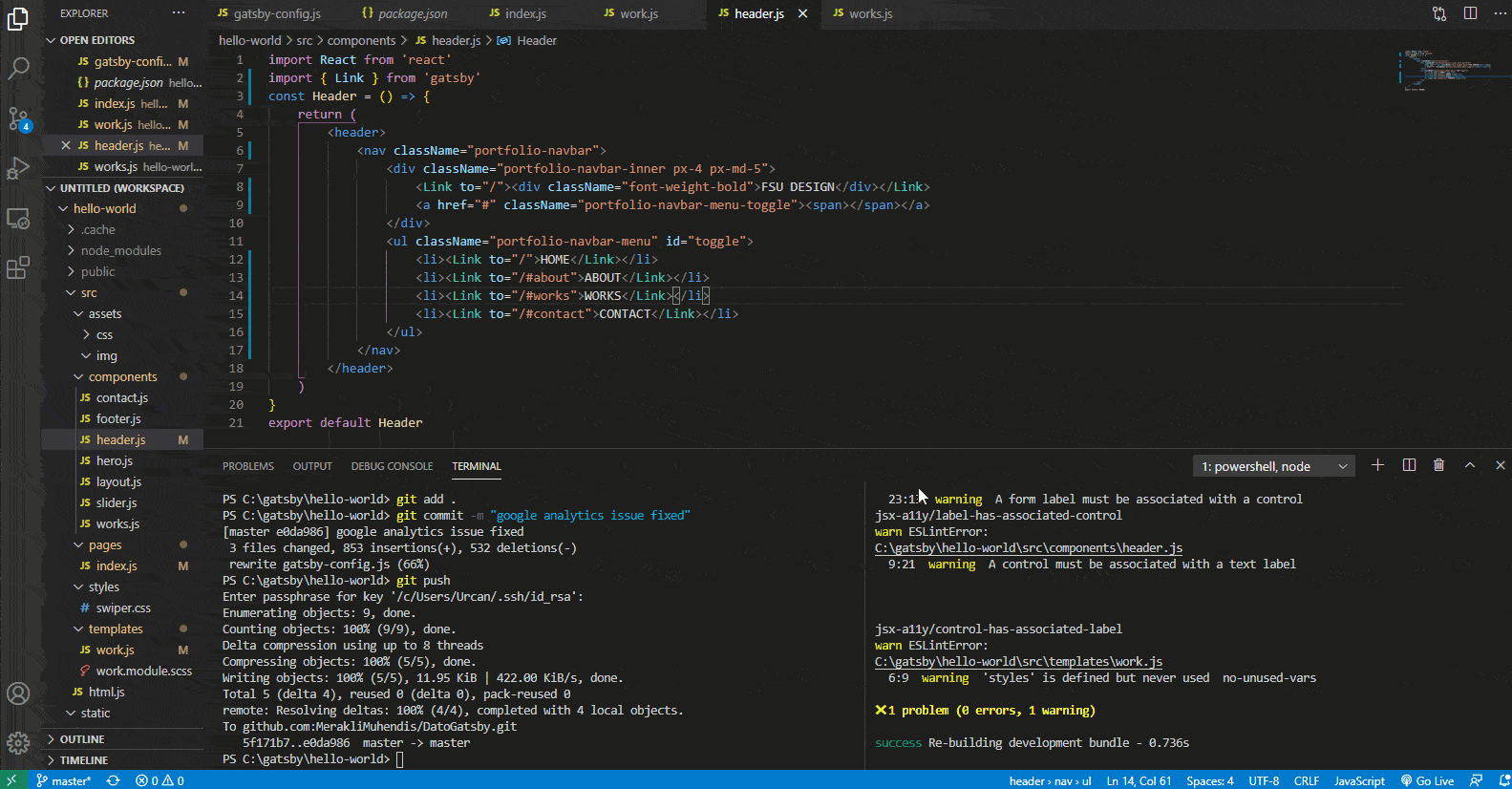Switch to gatsby-config.js tab
1512x789 pixels.
277,13
